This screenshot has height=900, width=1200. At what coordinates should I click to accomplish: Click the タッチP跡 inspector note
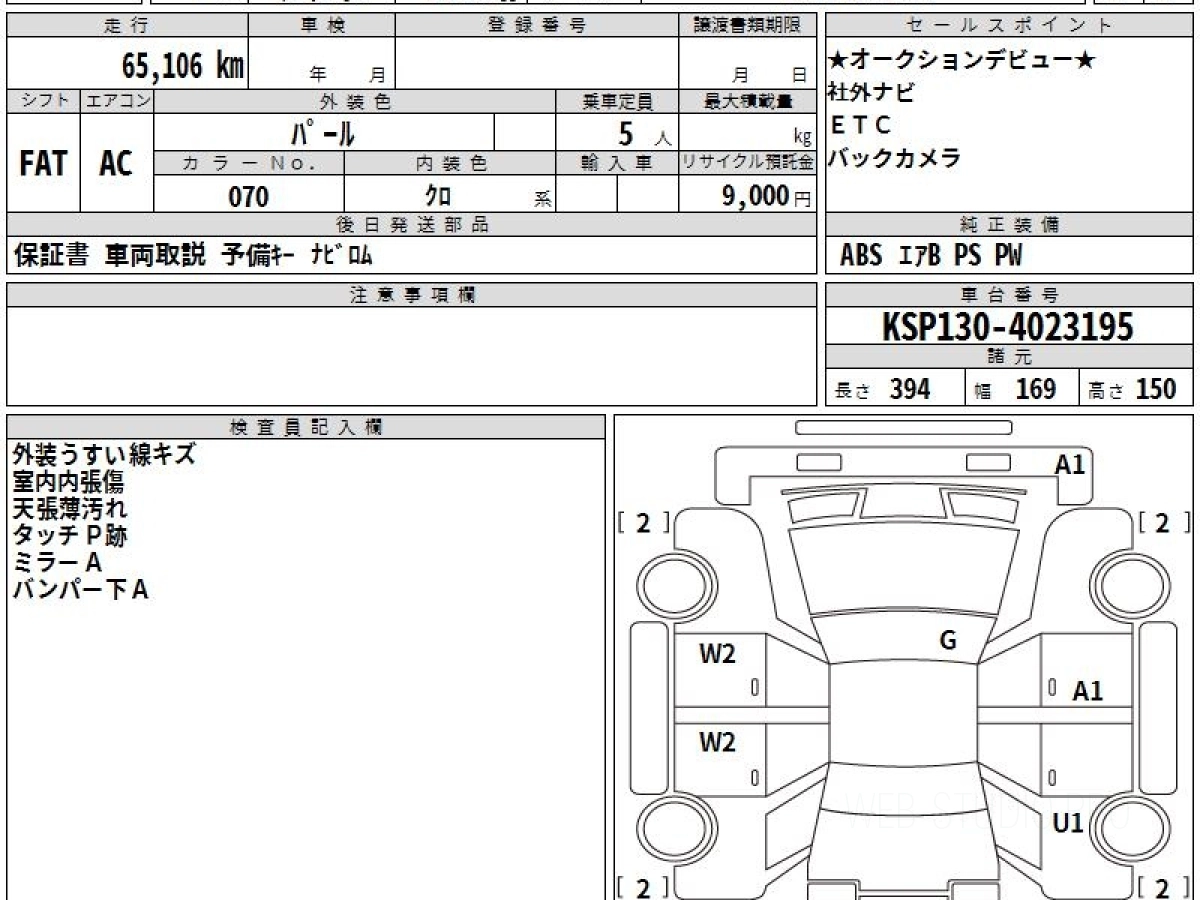[70, 536]
